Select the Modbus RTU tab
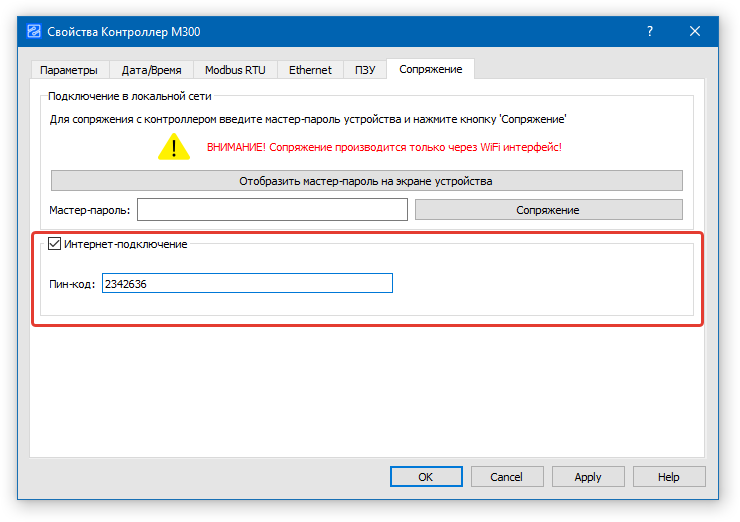This screenshot has height=522, width=740. (235, 70)
